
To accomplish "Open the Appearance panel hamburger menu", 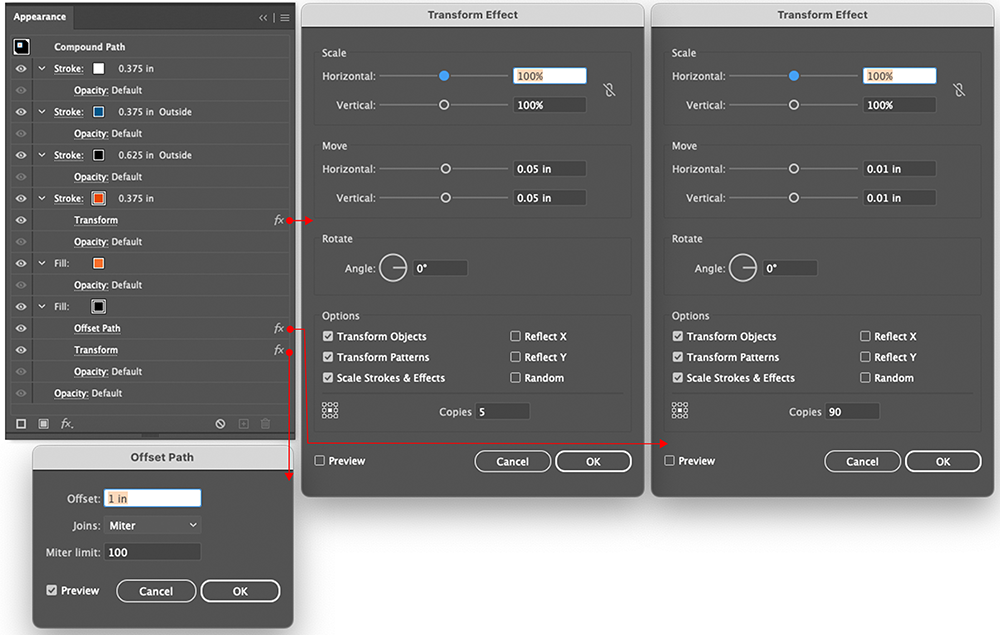I will [285, 17].
